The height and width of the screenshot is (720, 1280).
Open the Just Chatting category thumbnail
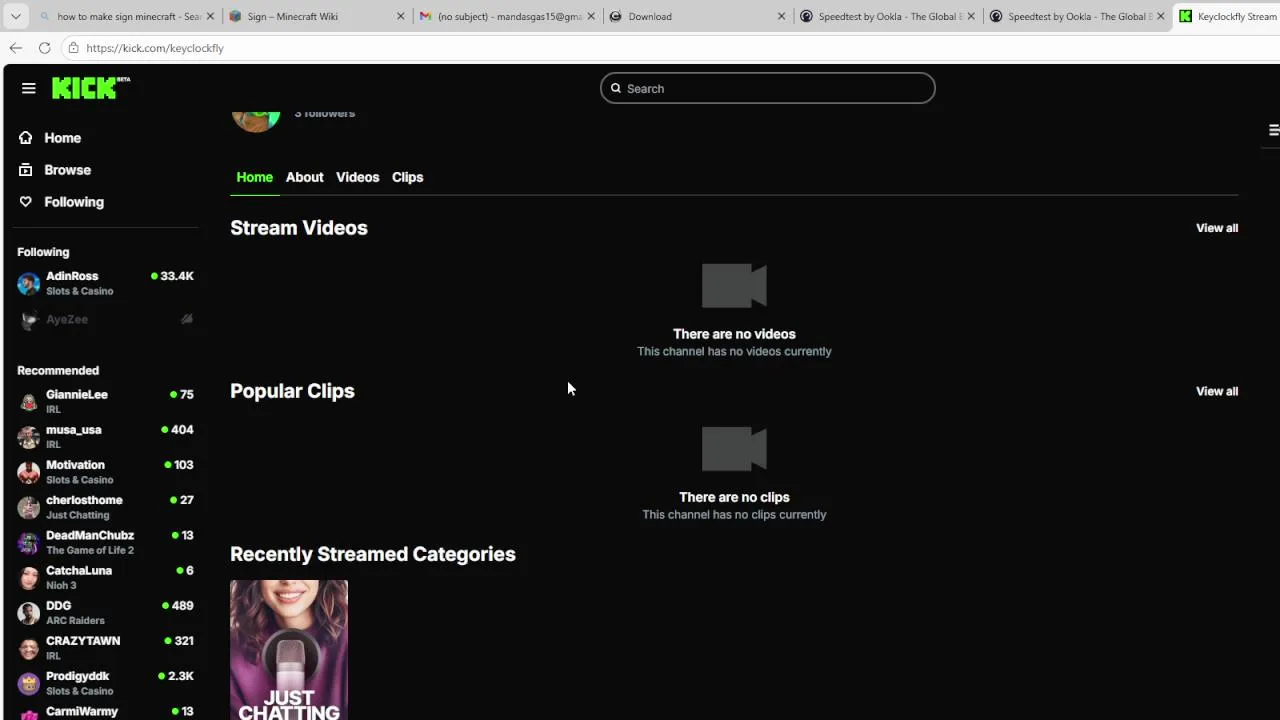pyautogui.click(x=289, y=650)
